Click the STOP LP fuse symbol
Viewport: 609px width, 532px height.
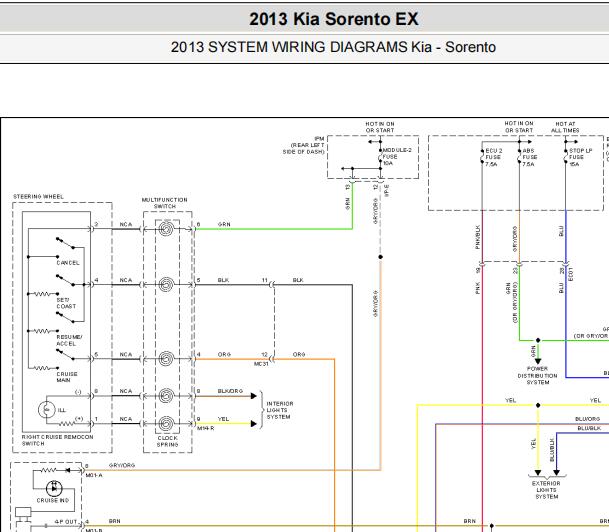click(x=566, y=156)
